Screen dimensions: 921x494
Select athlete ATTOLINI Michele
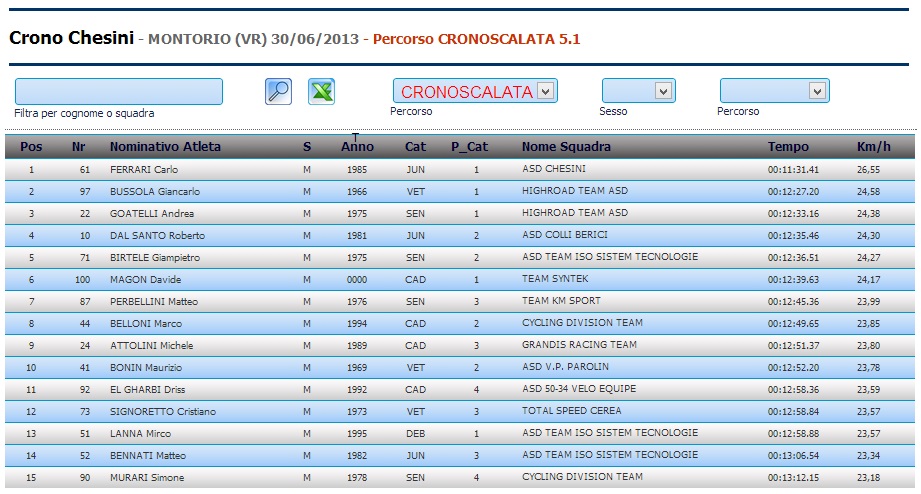152,345
